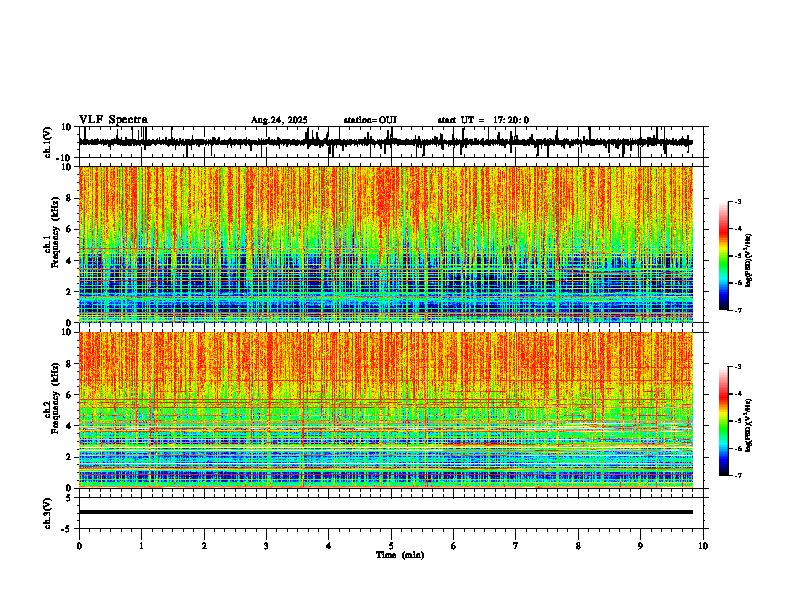The height and width of the screenshot is (612, 792).
Task: Click the ch.2 spectrogram color scale bar
Action: [x=724, y=421]
